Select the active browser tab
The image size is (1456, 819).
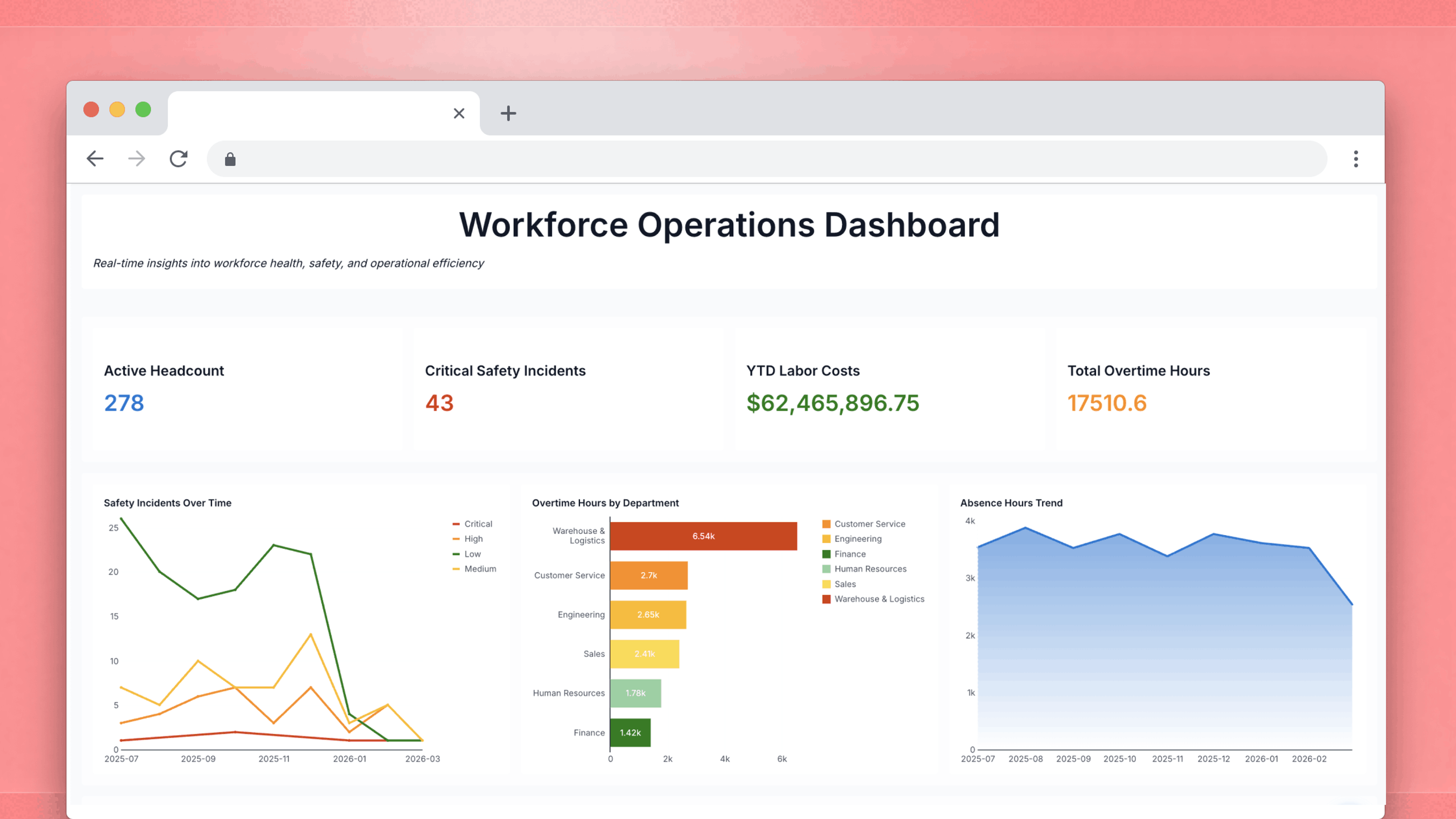coord(323,113)
